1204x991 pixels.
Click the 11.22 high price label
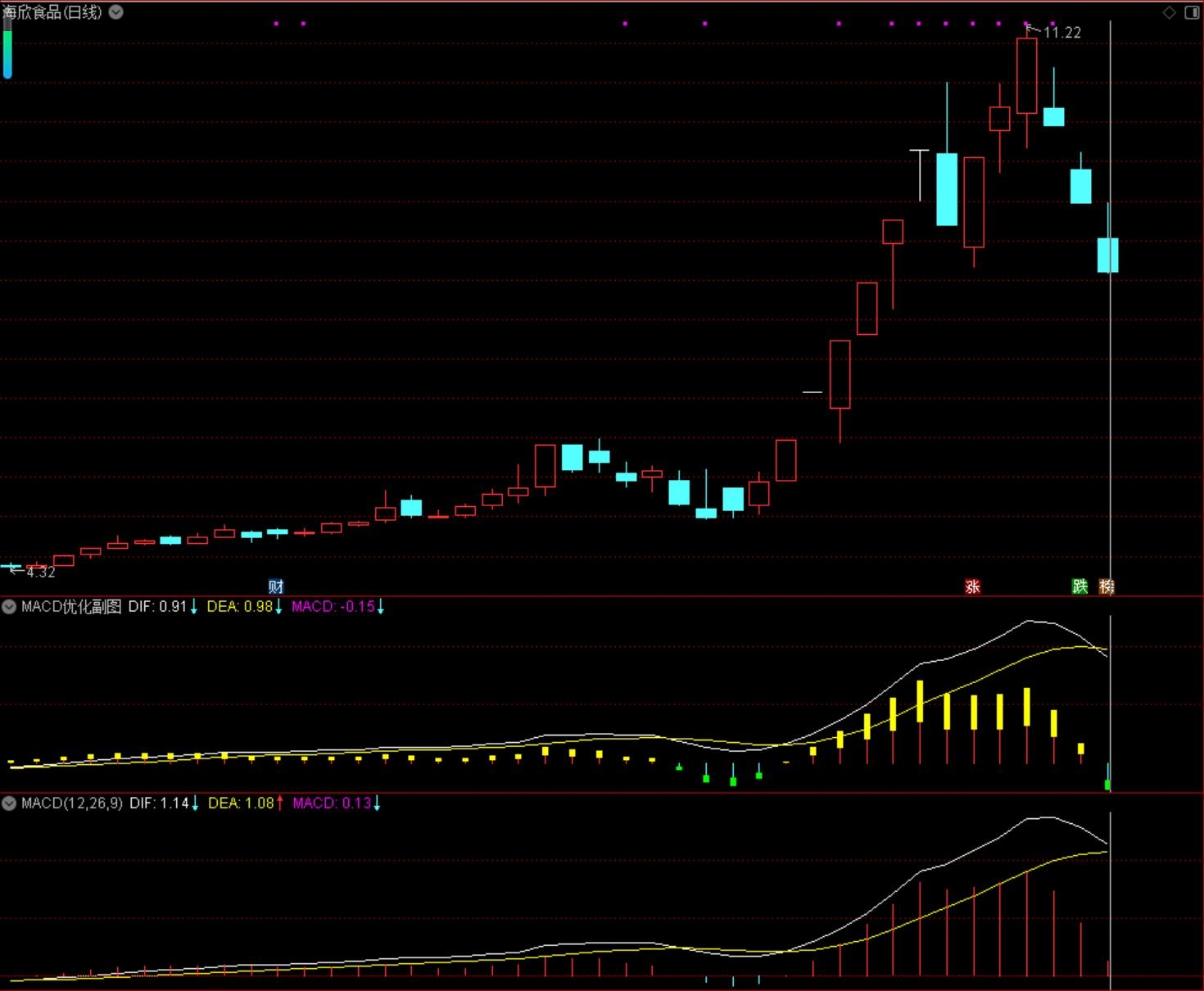[1062, 33]
